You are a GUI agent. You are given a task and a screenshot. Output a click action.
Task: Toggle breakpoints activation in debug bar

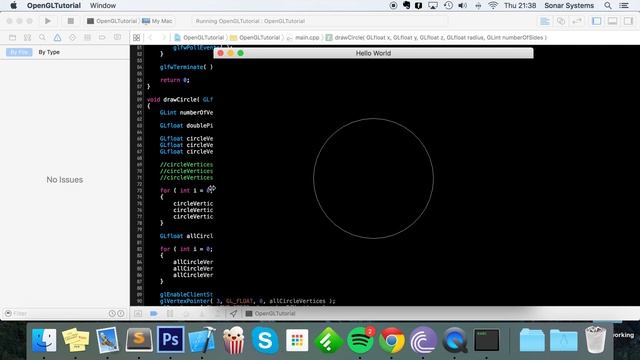pyautogui.click(x=154, y=313)
